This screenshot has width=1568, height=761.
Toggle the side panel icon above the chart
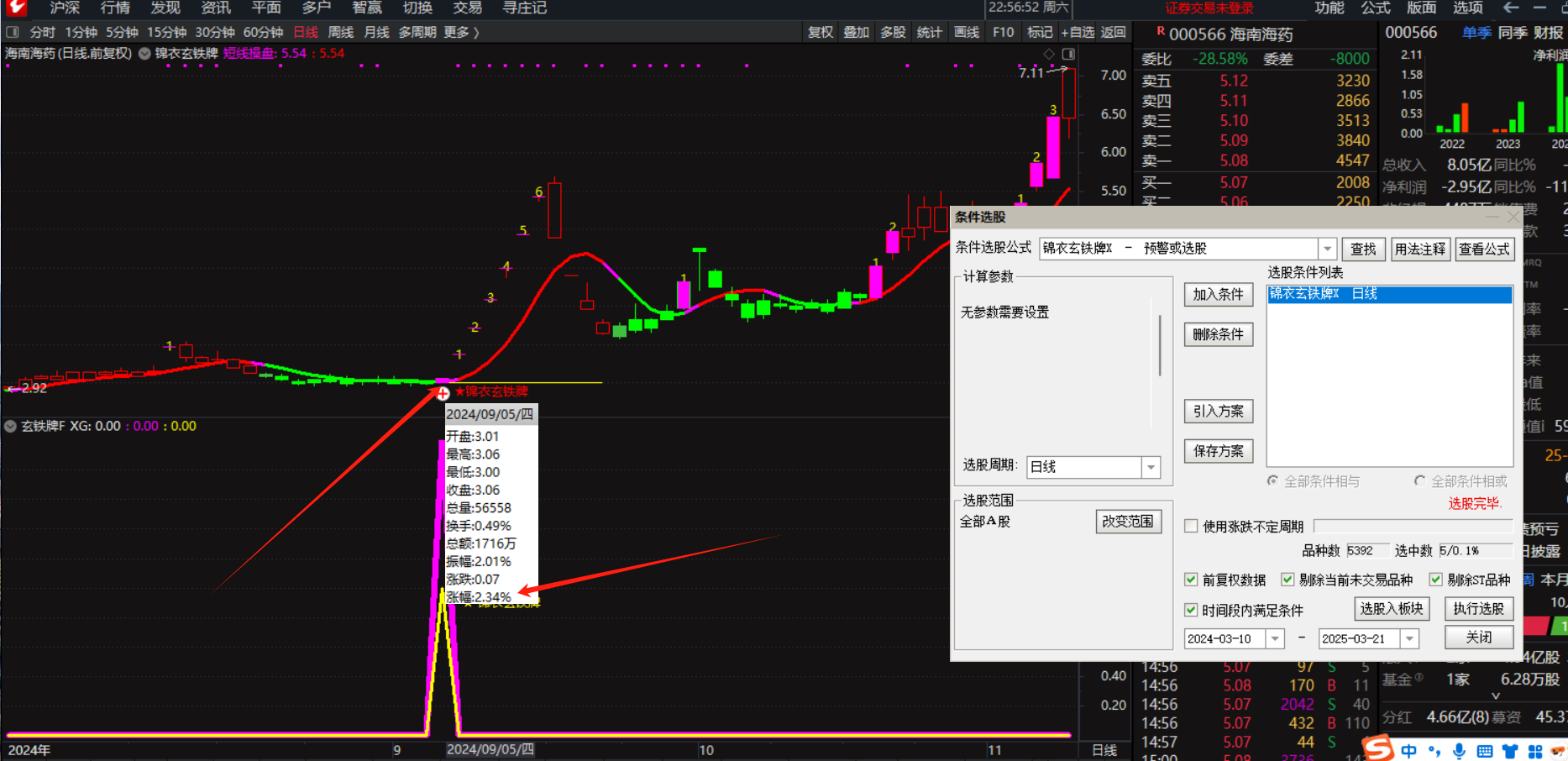[x=1067, y=54]
